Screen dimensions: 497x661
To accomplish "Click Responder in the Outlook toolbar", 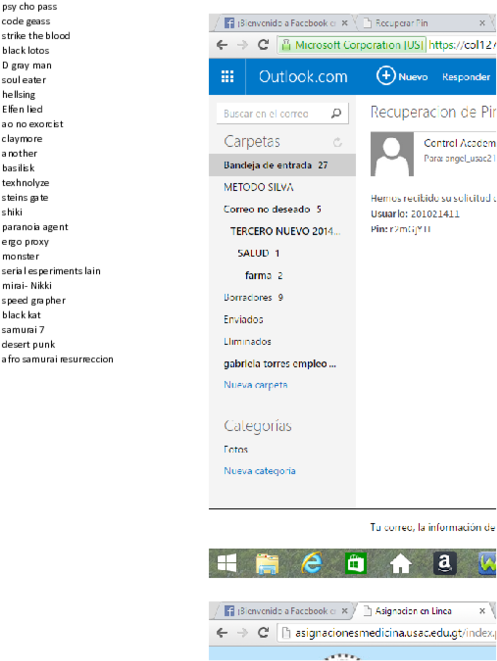I will click(x=466, y=77).
